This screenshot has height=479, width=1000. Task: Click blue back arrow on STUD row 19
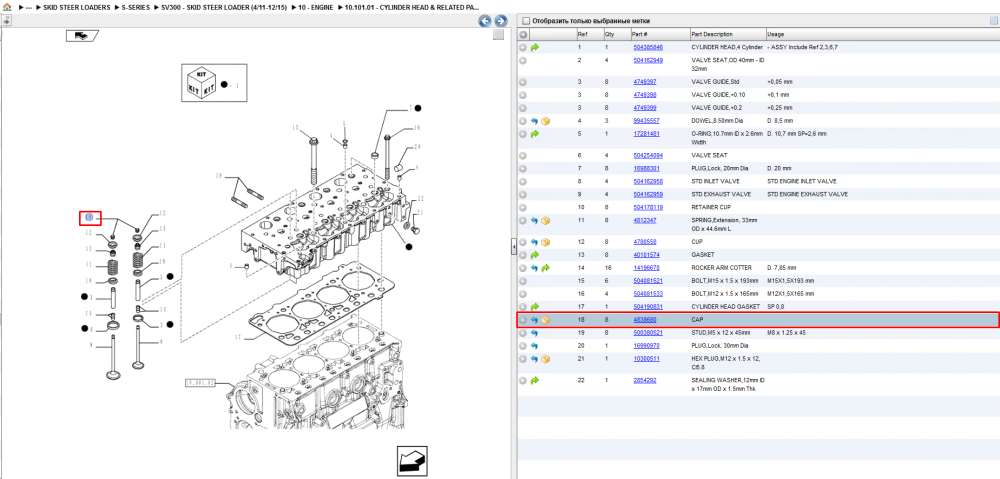tap(534, 333)
